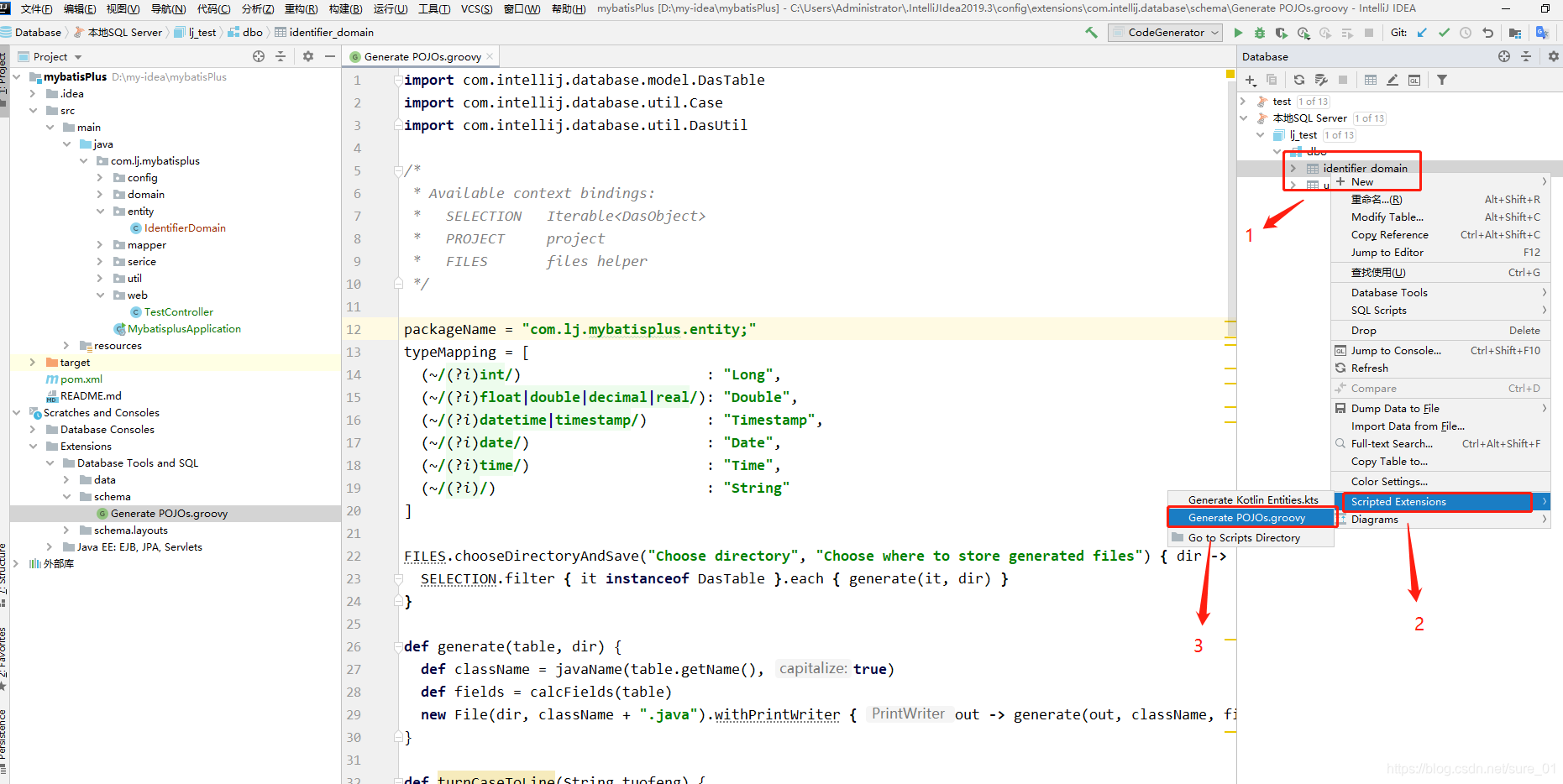Expand the test data source
The height and width of the screenshot is (784, 1563).
[1244, 101]
